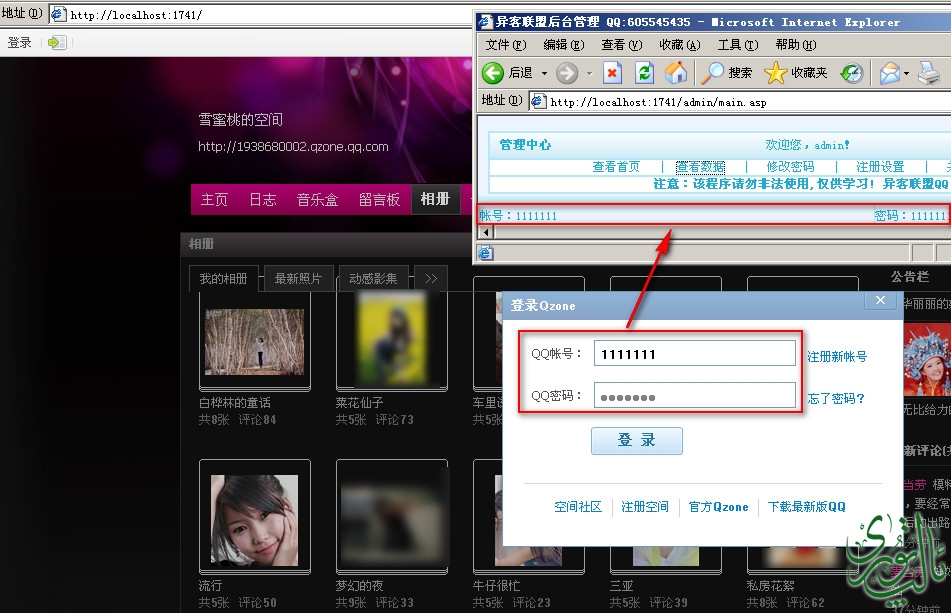Click the QQ帐号 input field
The width and height of the screenshot is (951, 613).
click(694, 353)
